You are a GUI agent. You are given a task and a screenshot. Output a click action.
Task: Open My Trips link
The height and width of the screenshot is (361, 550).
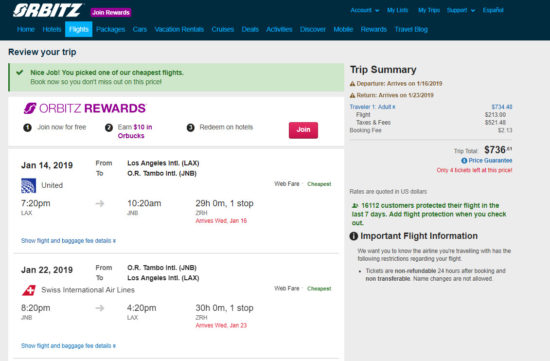[429, 10]
